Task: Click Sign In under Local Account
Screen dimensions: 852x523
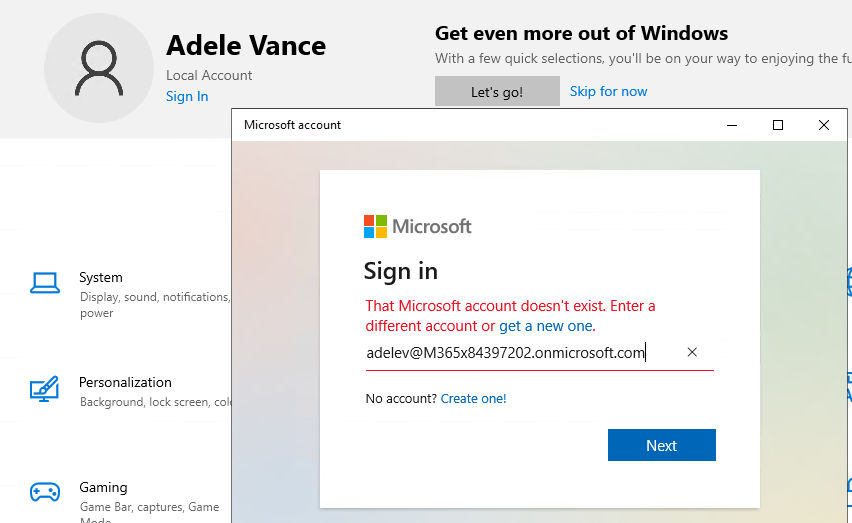Action: click(x=187, y=96)
